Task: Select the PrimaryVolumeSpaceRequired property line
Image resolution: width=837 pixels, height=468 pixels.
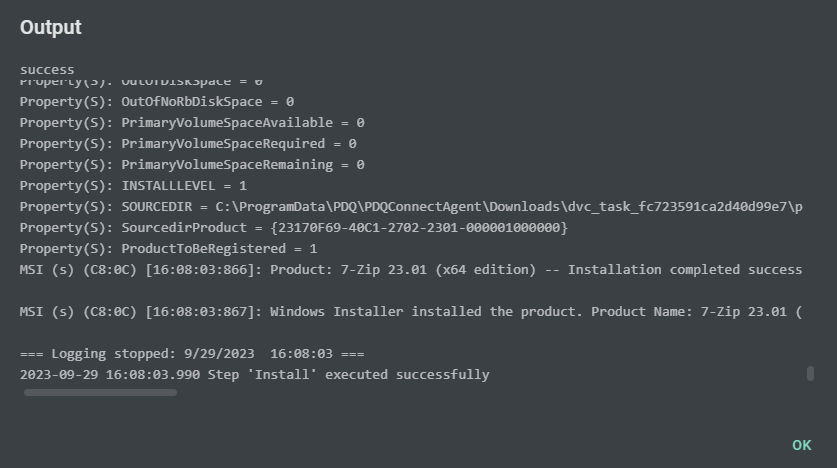Action: pyautogui.click(x=188, y=144)
